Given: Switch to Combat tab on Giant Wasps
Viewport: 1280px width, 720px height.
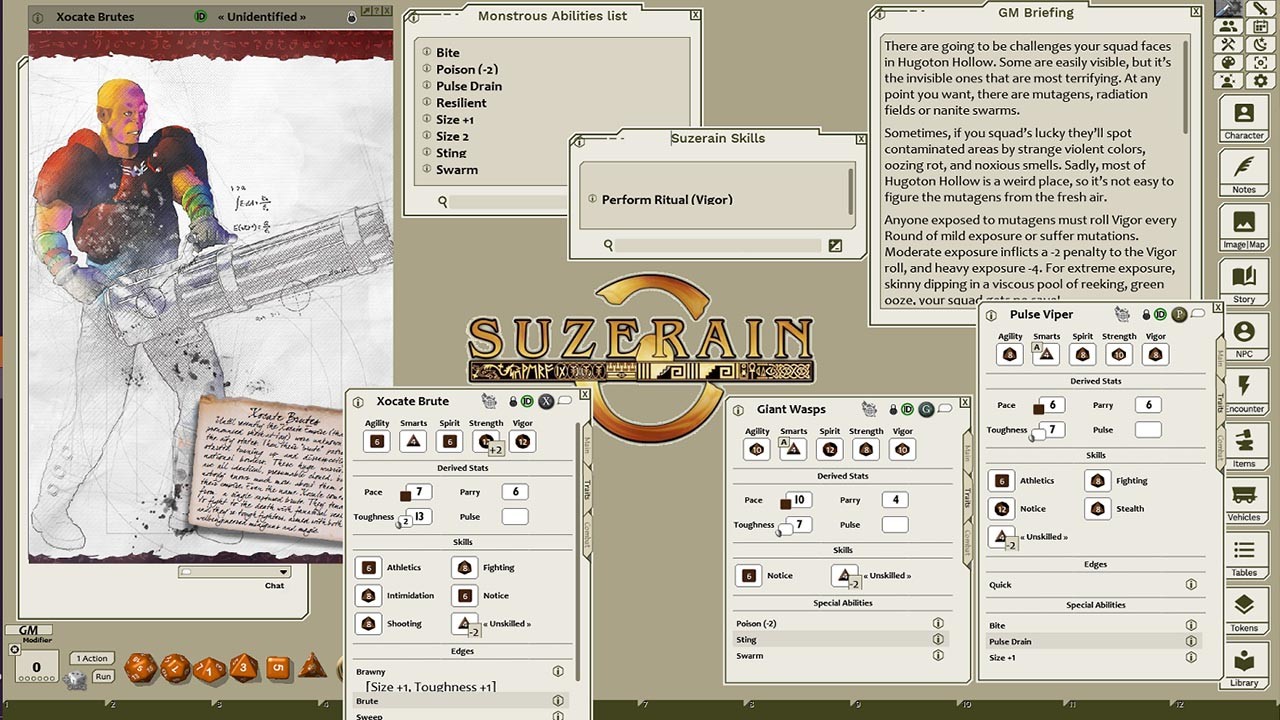Looking at the screenshot, I should coord(968,540).
